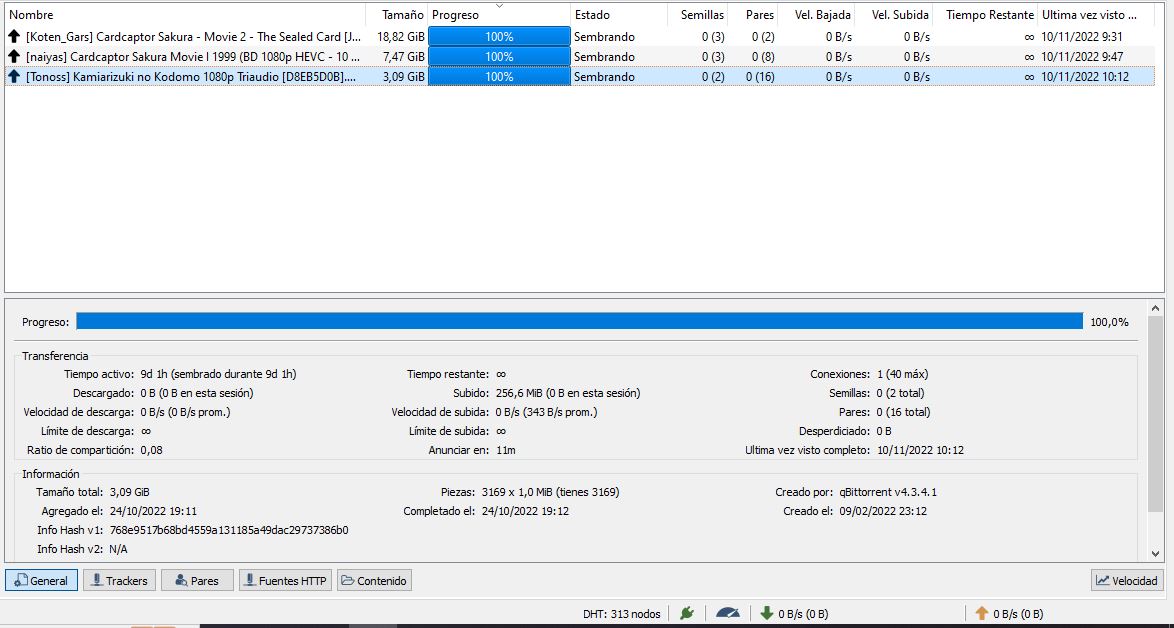Click the 3,09 GiB size cell in list

click(x=404, y=76)
